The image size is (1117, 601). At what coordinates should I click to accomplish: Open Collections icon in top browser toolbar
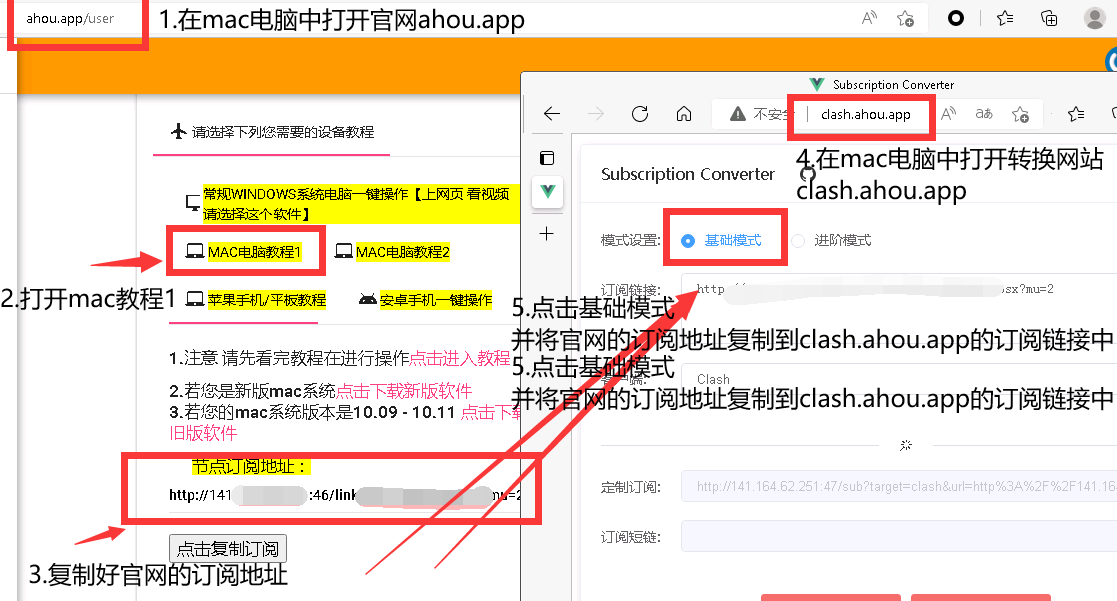[1049, 18]
